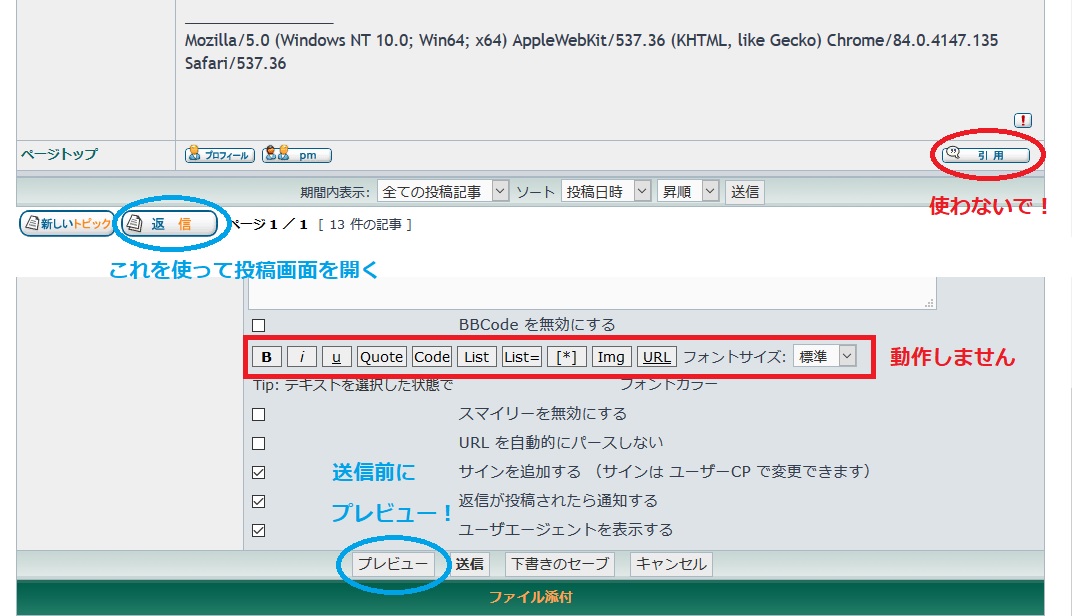Click the 下書きのセーブ save draft button
1072x616 pixels.
(559, 564)
